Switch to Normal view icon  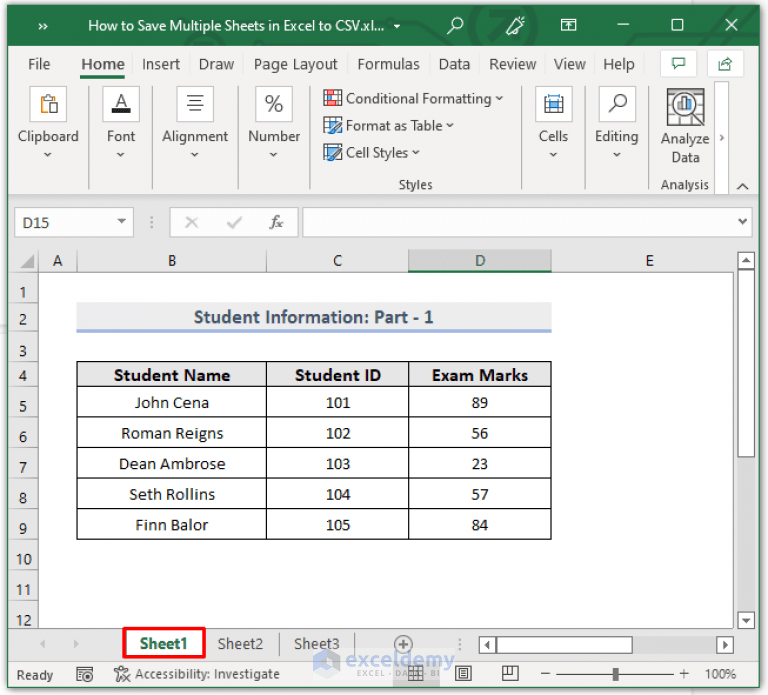(x=415, y=674)
